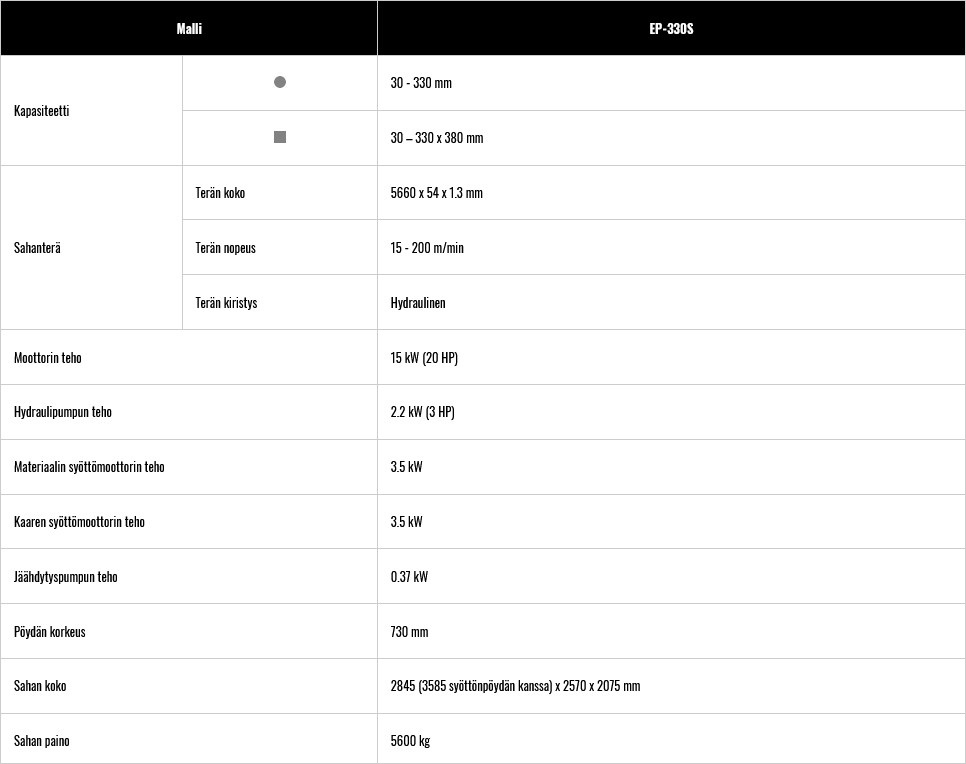This screenshot has width=966, height=764.
Task: Click the Sahanterä row label
Action: tap(37, 248)
